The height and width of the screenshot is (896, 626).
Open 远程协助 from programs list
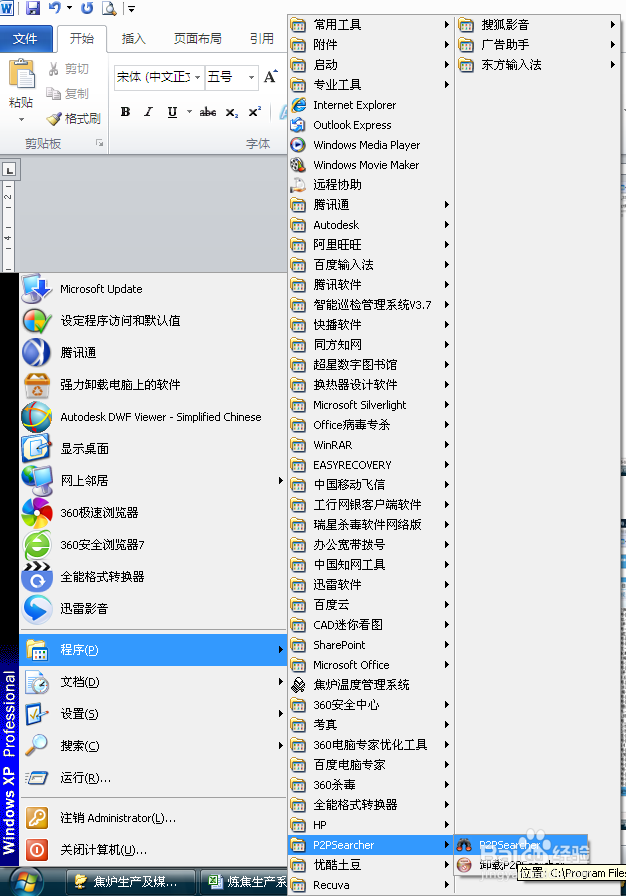pyautogui.click(x=371, y=185)
